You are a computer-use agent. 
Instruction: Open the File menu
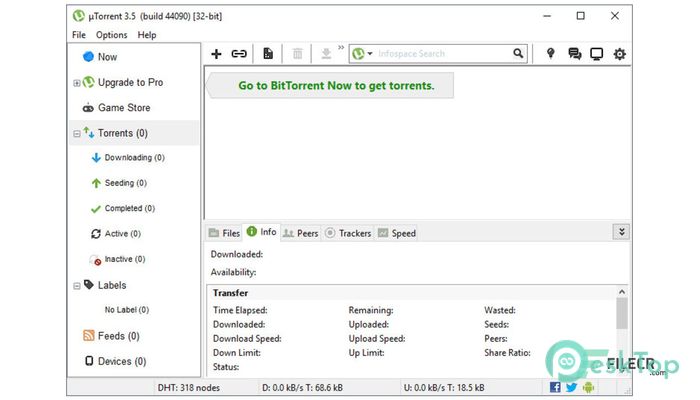[79, 35]
